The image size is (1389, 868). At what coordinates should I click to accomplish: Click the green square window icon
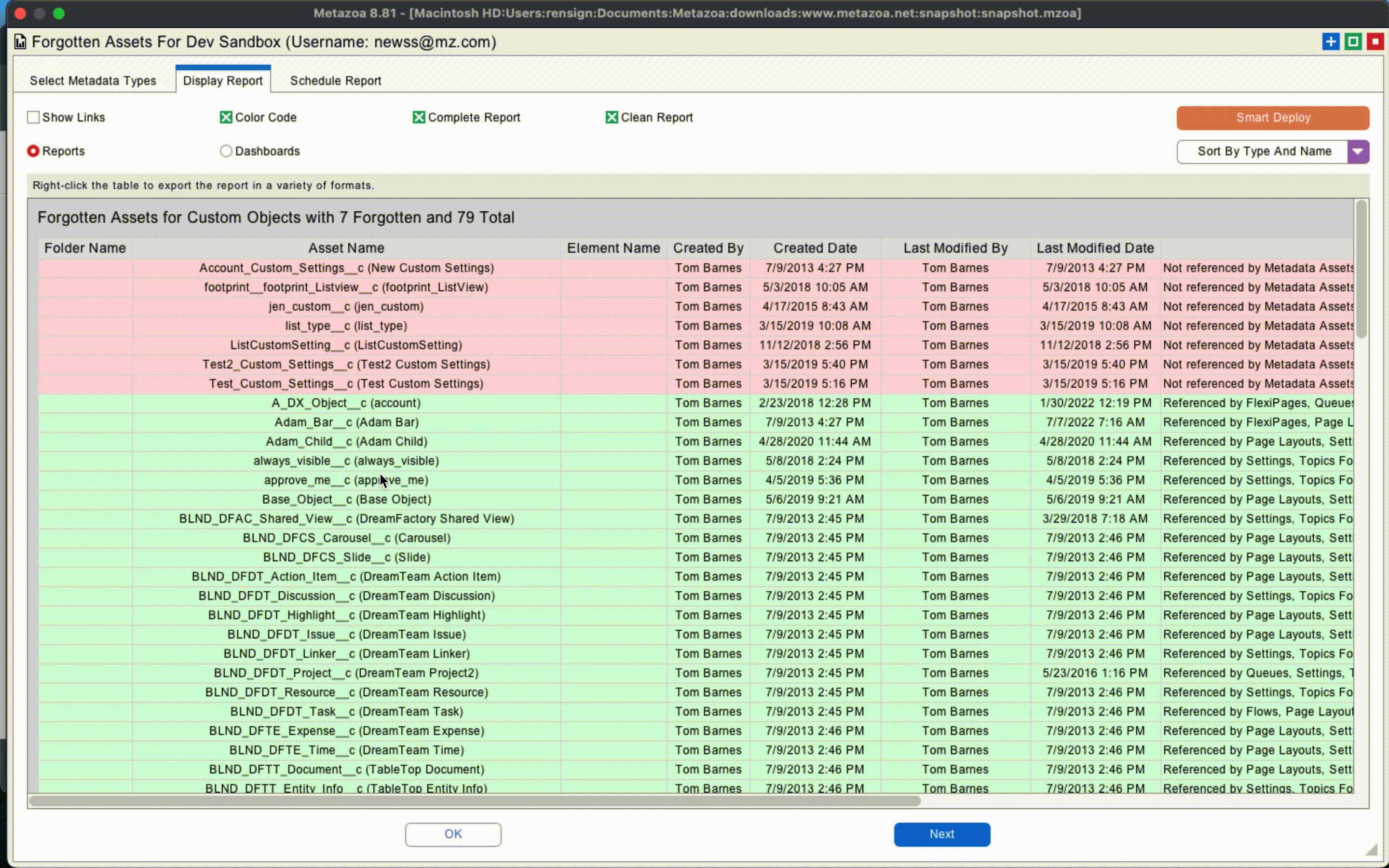click(1353, 42)
